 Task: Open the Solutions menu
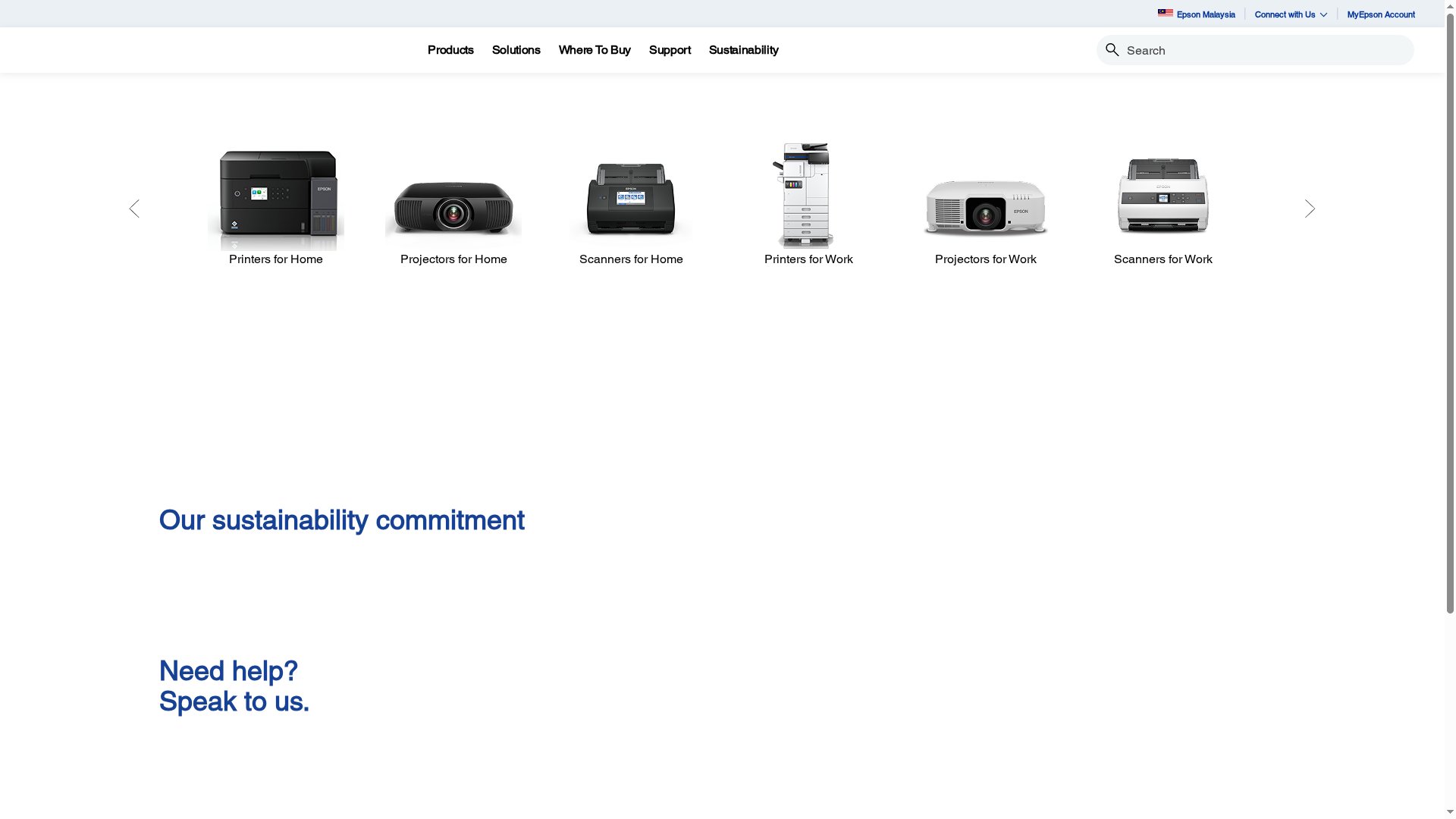coord(516,50)
